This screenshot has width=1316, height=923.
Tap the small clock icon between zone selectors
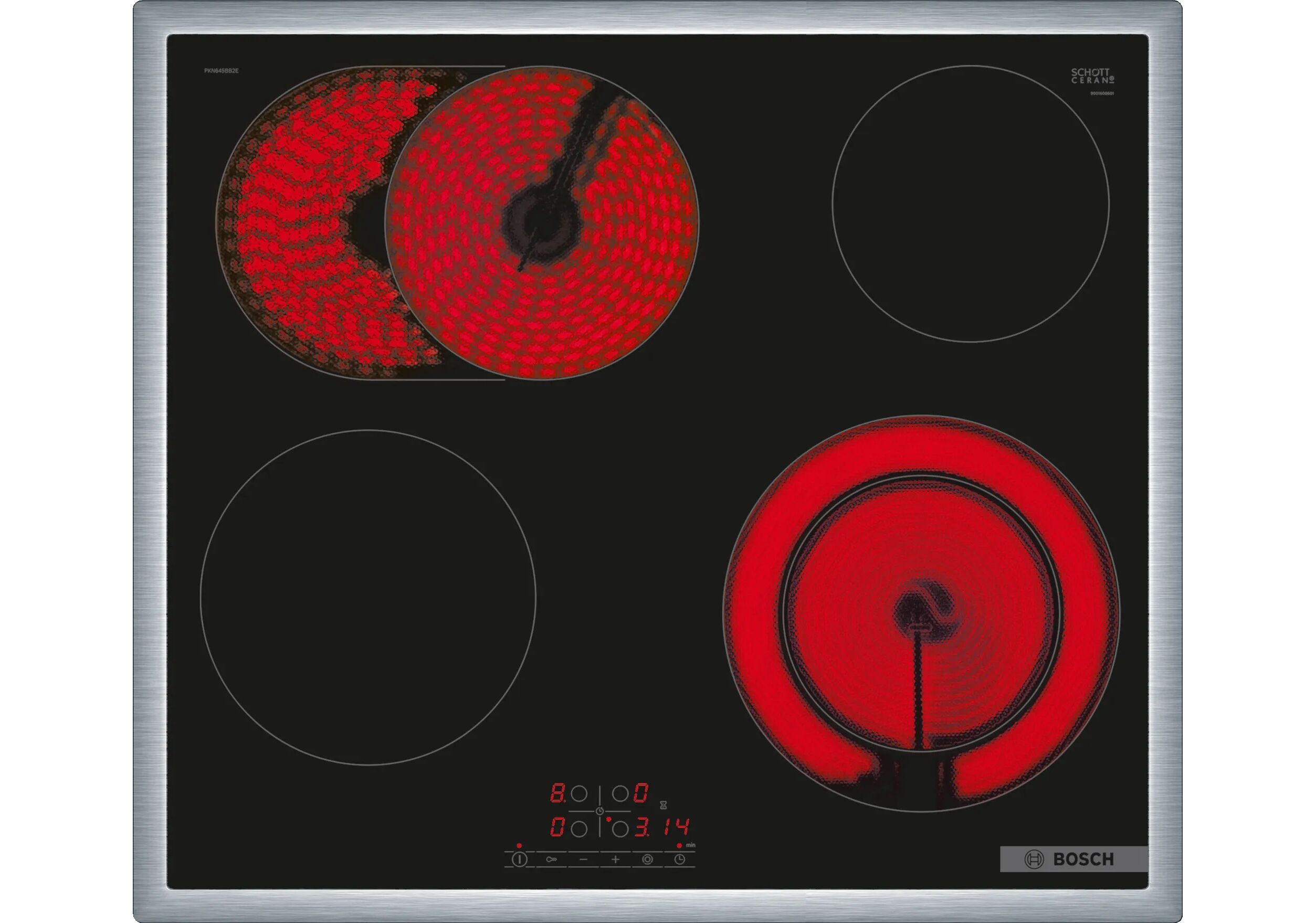[599, 811]
